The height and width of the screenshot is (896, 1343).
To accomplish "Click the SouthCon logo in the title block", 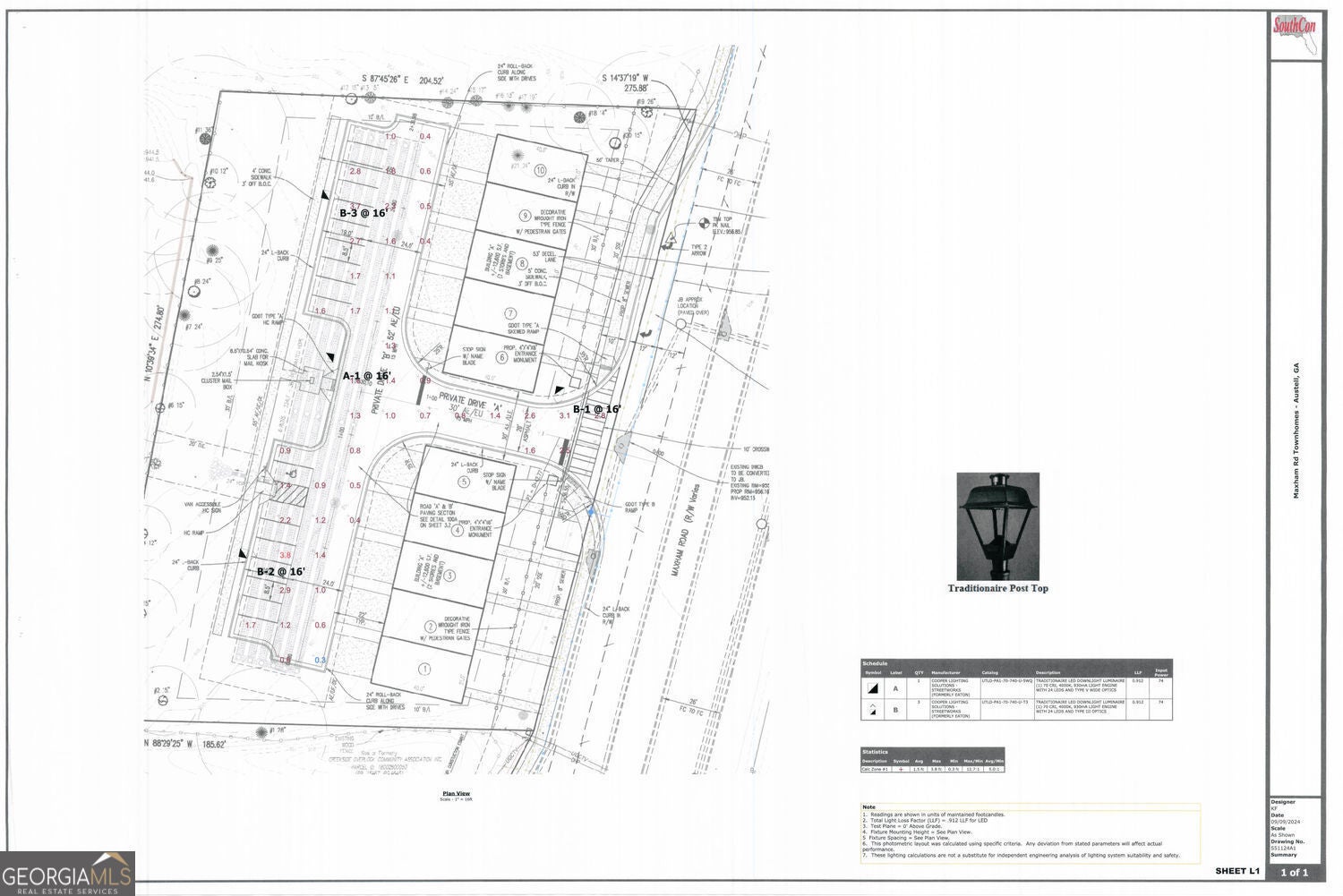I will click(x=1295, y=27).
